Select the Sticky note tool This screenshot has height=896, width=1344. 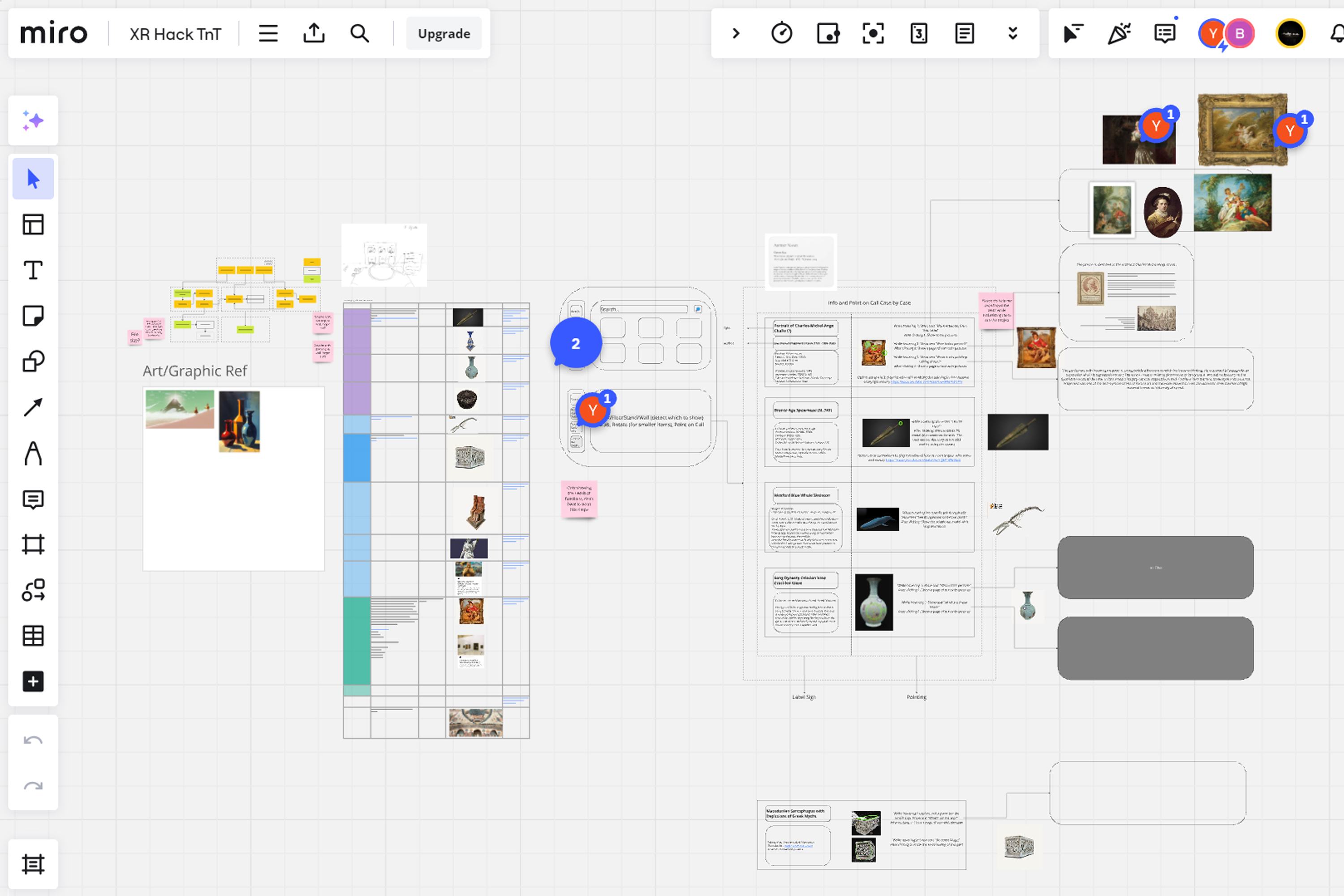point(33,315)
